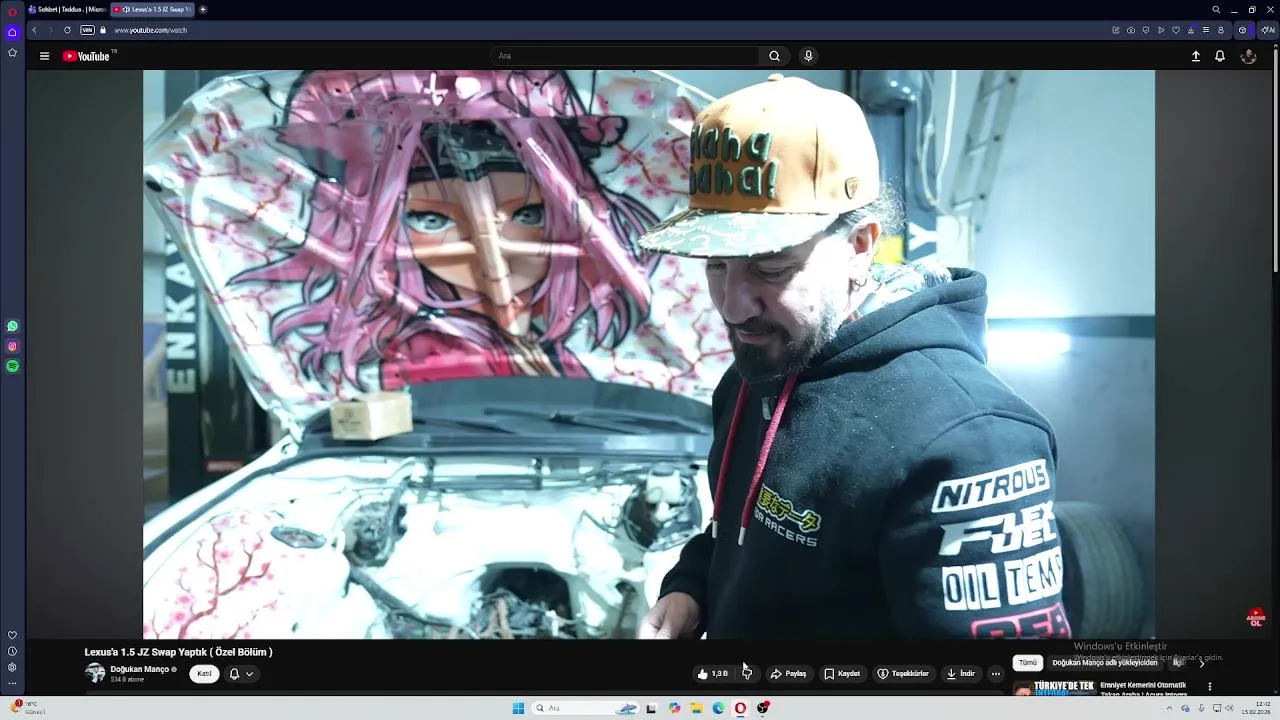
Task: Open Spotify in Opera sidebar
Action: pos(12,366)
